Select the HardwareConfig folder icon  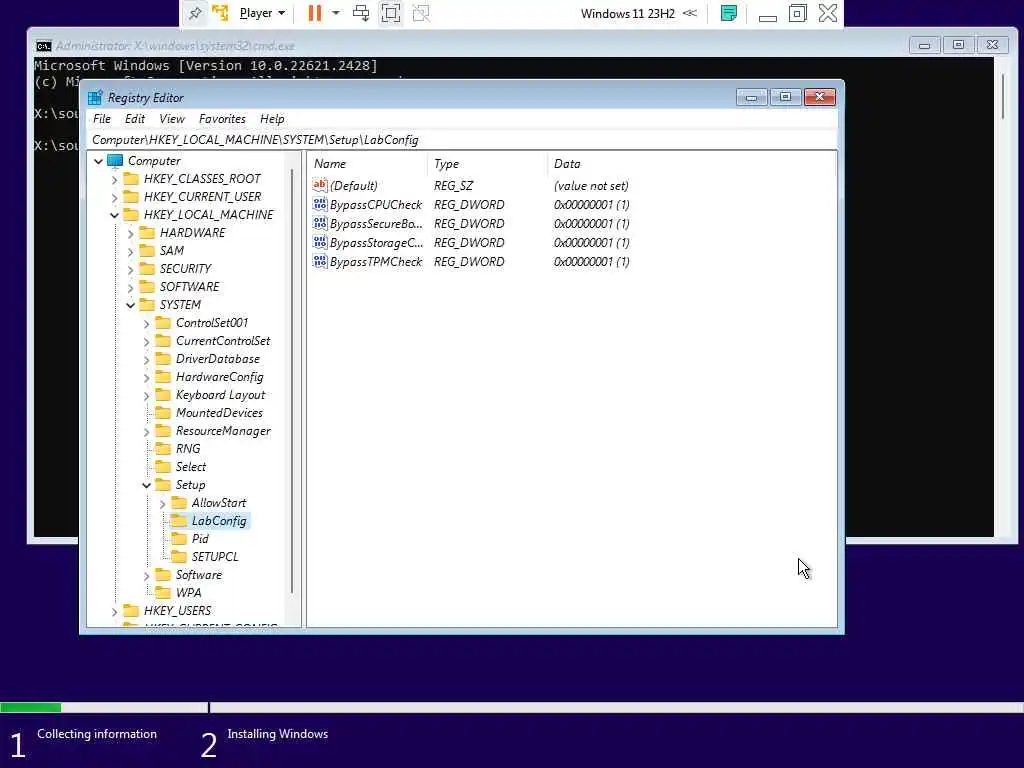[163, 377]
